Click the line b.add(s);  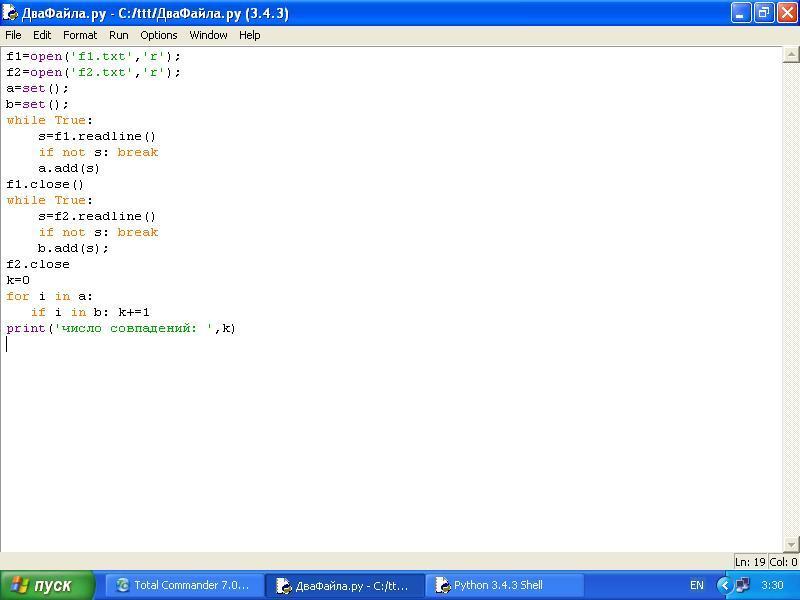[73, 248]
